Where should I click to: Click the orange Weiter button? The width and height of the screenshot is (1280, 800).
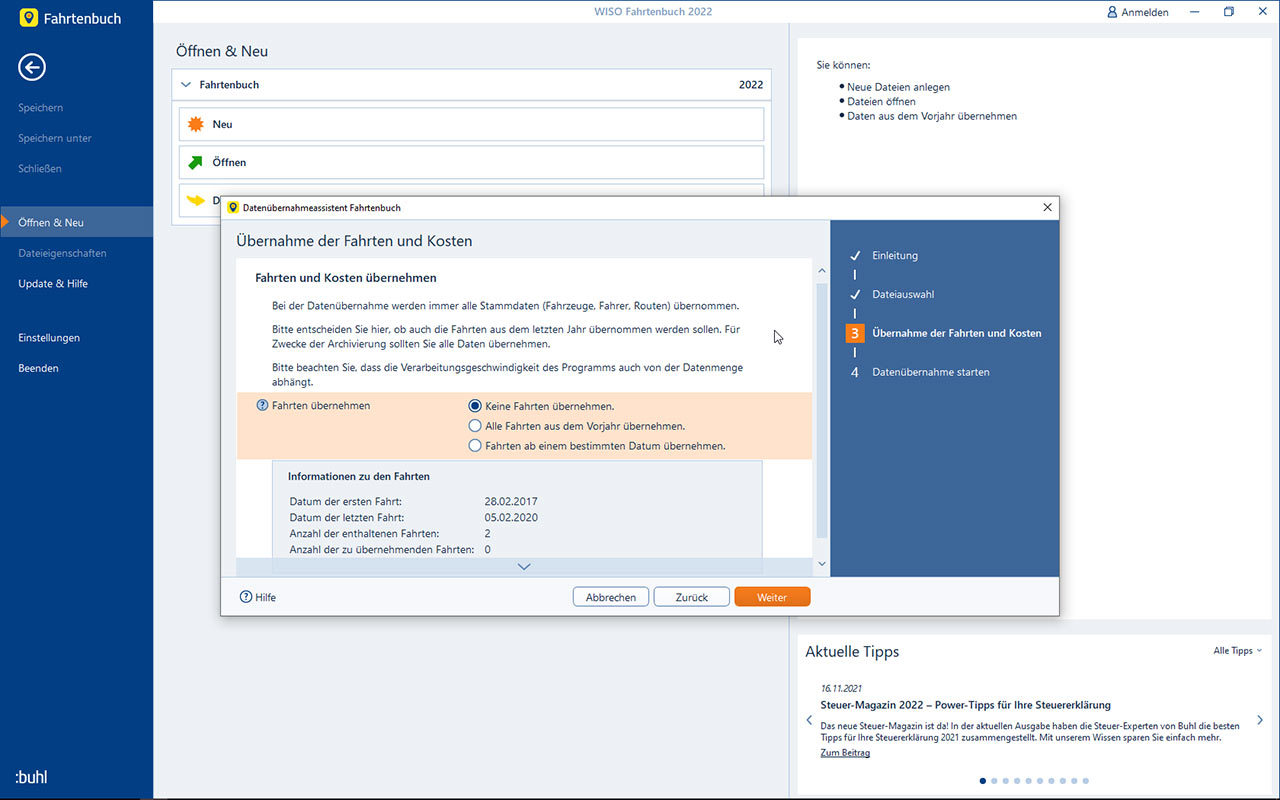pos(772,597)
